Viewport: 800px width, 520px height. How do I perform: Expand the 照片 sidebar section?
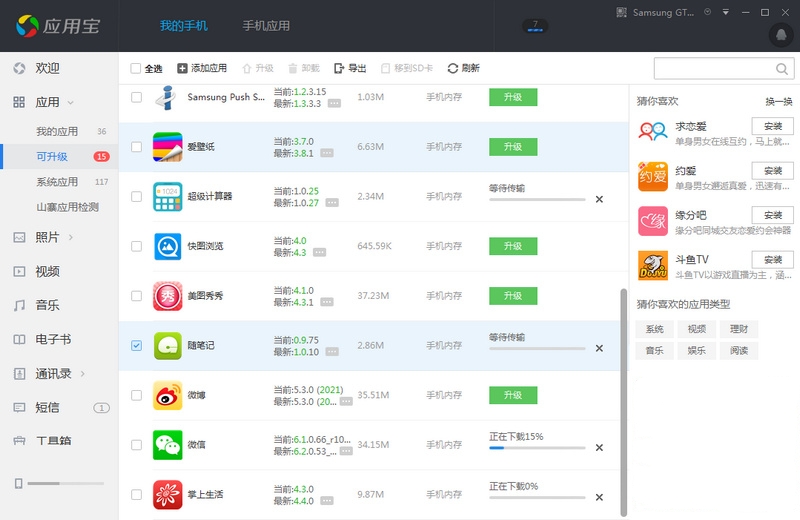pos(70,237)
